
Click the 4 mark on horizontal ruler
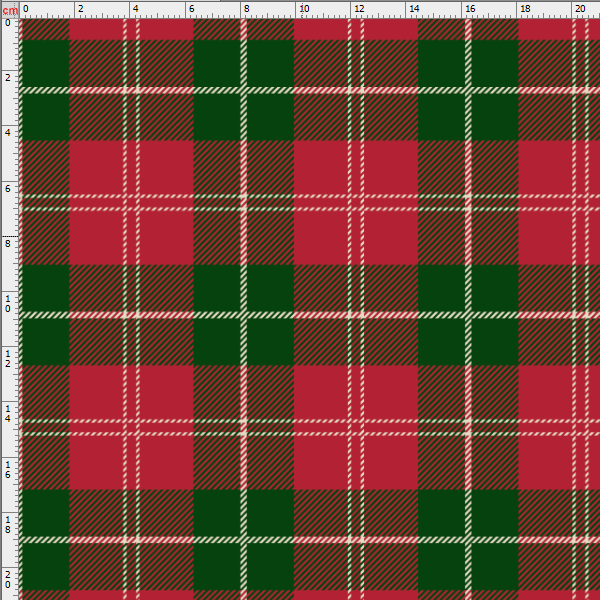[x=135, y=8]
